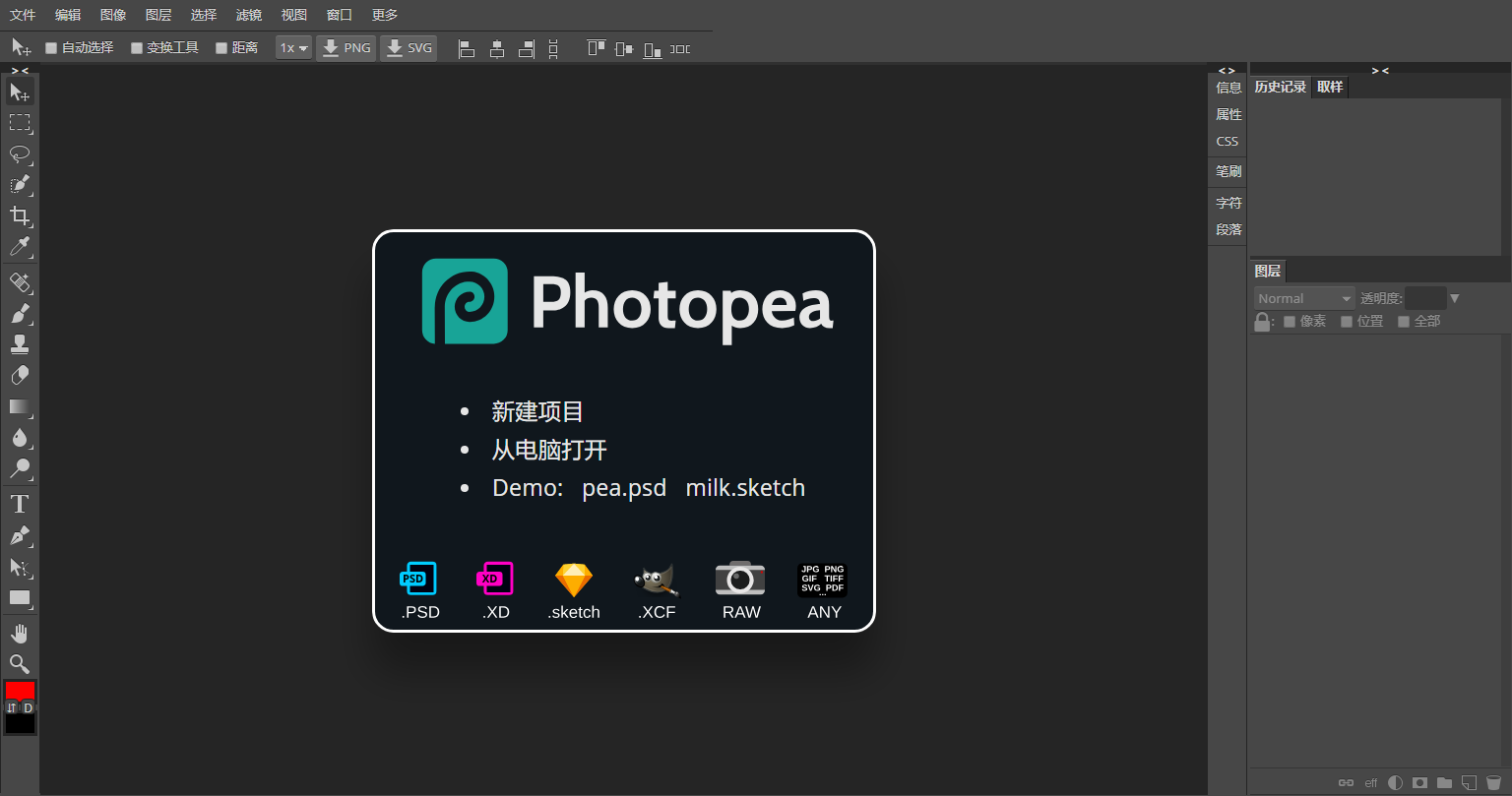This screenshot has height=796, width=1512.
Task: Open the milk.sketch demo
Action: (x=745, y=488)
